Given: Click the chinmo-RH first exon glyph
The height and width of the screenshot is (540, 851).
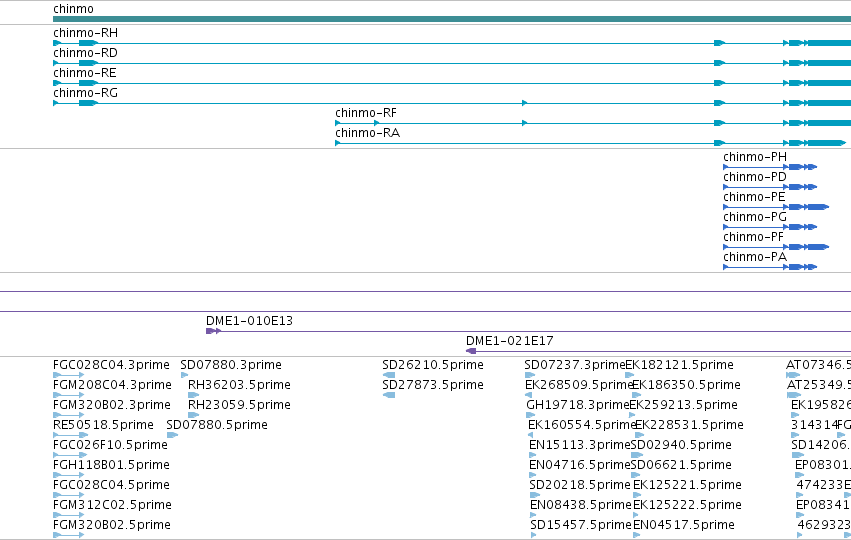Looking at the screenshot, I should point(57,43).
